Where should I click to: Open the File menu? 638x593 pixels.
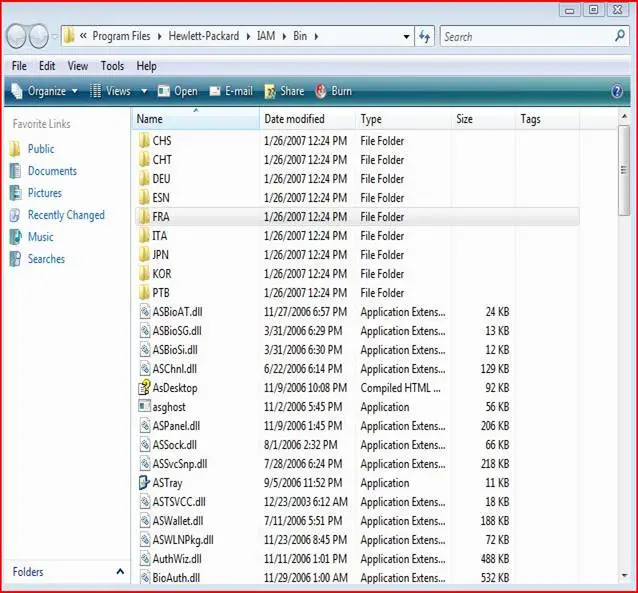pyautogui.click(x=19, y=66)
